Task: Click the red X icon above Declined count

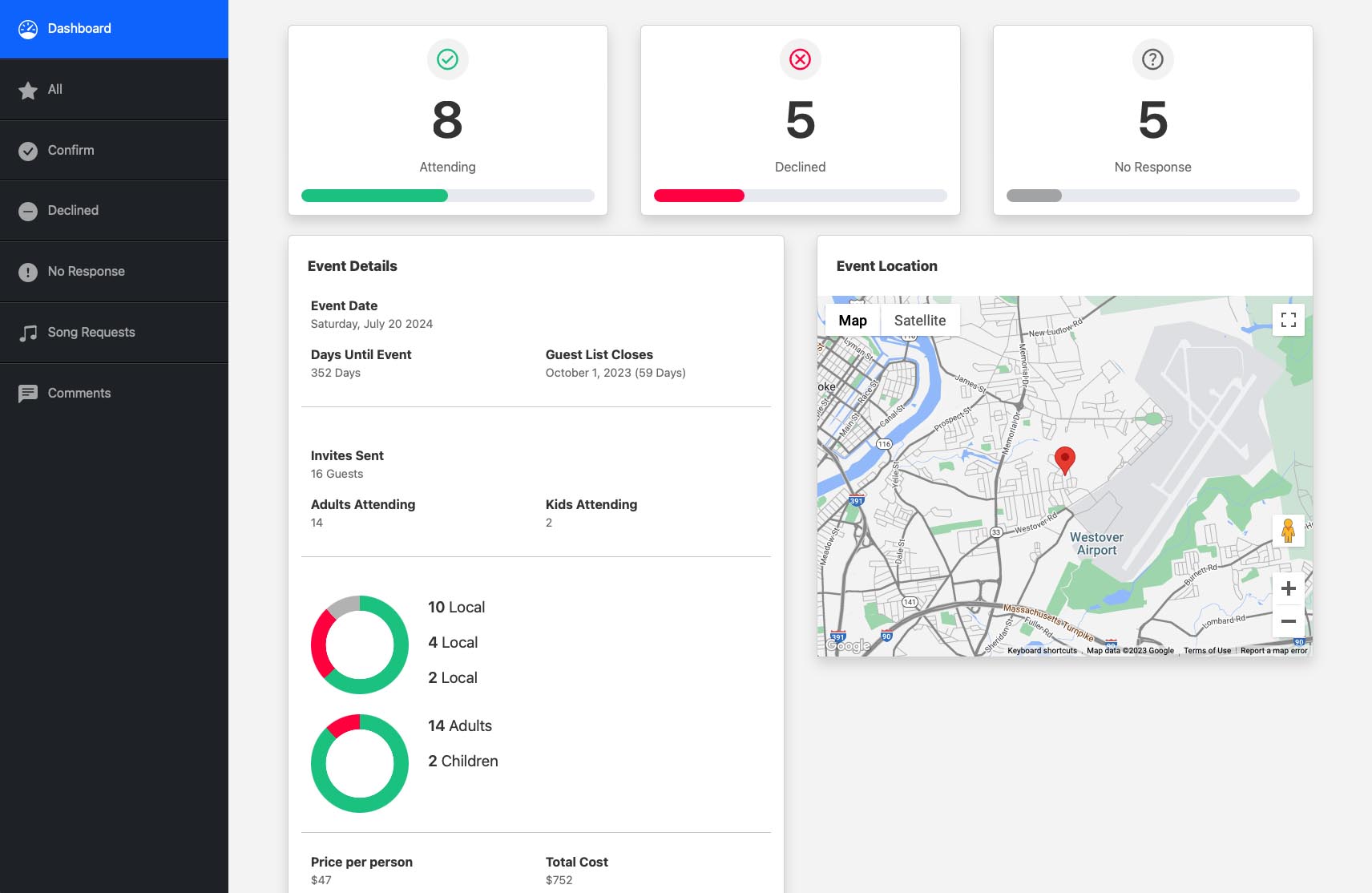Action: click(800, 59)
